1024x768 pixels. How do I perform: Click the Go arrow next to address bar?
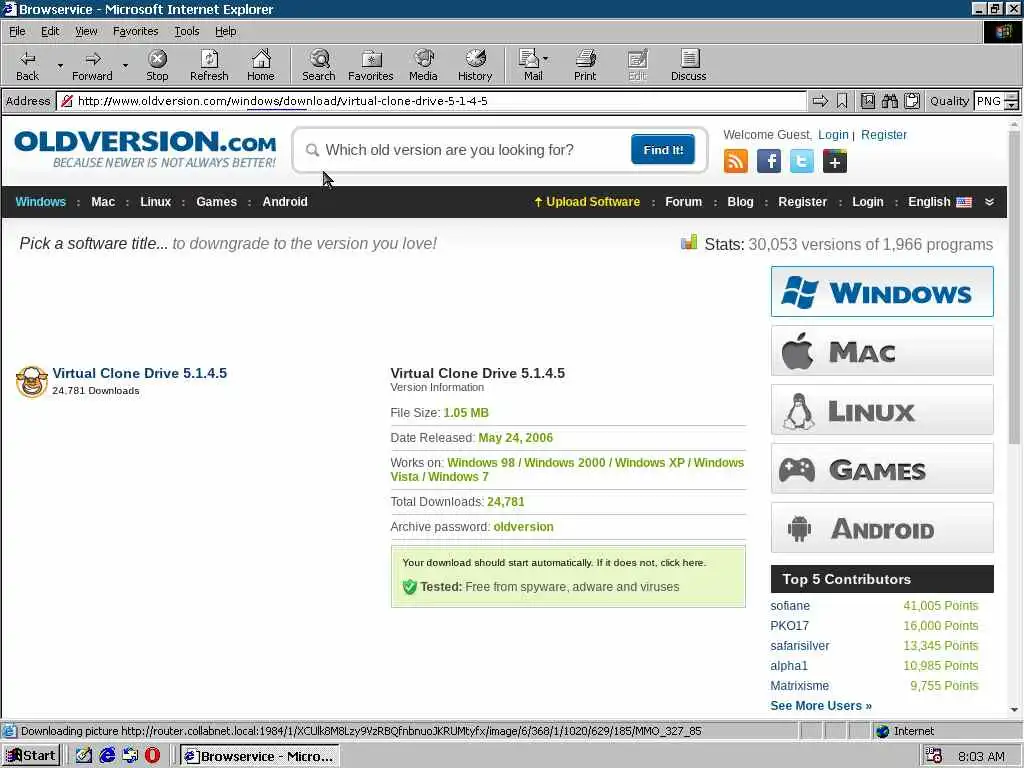820,101
